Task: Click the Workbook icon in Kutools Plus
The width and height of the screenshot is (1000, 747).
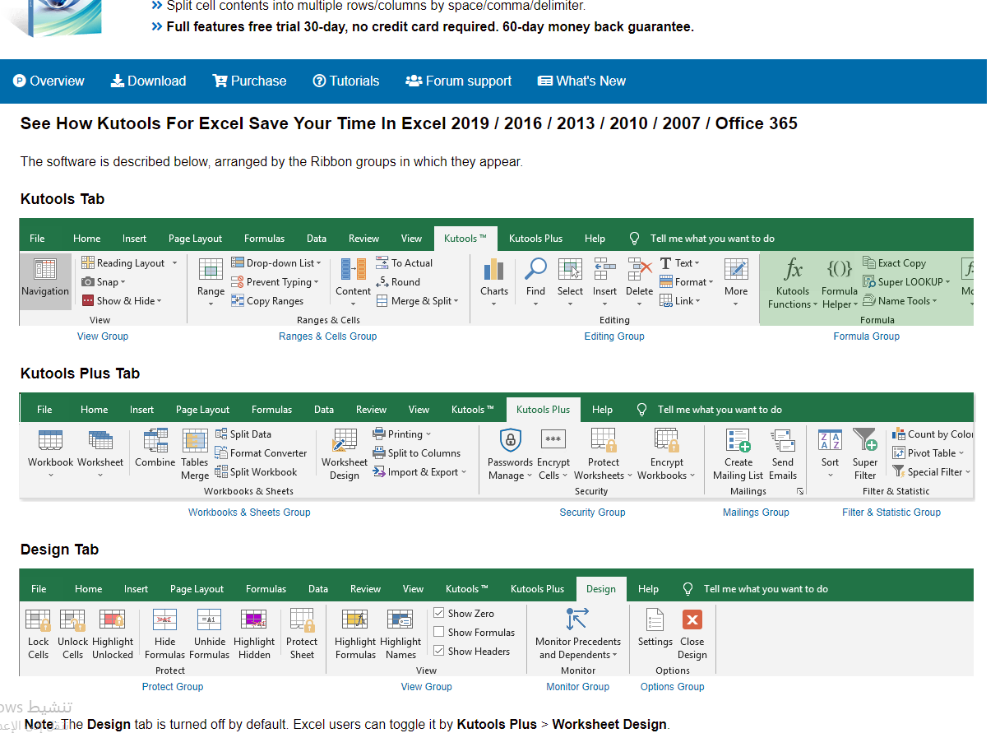Action: [50, 440]
